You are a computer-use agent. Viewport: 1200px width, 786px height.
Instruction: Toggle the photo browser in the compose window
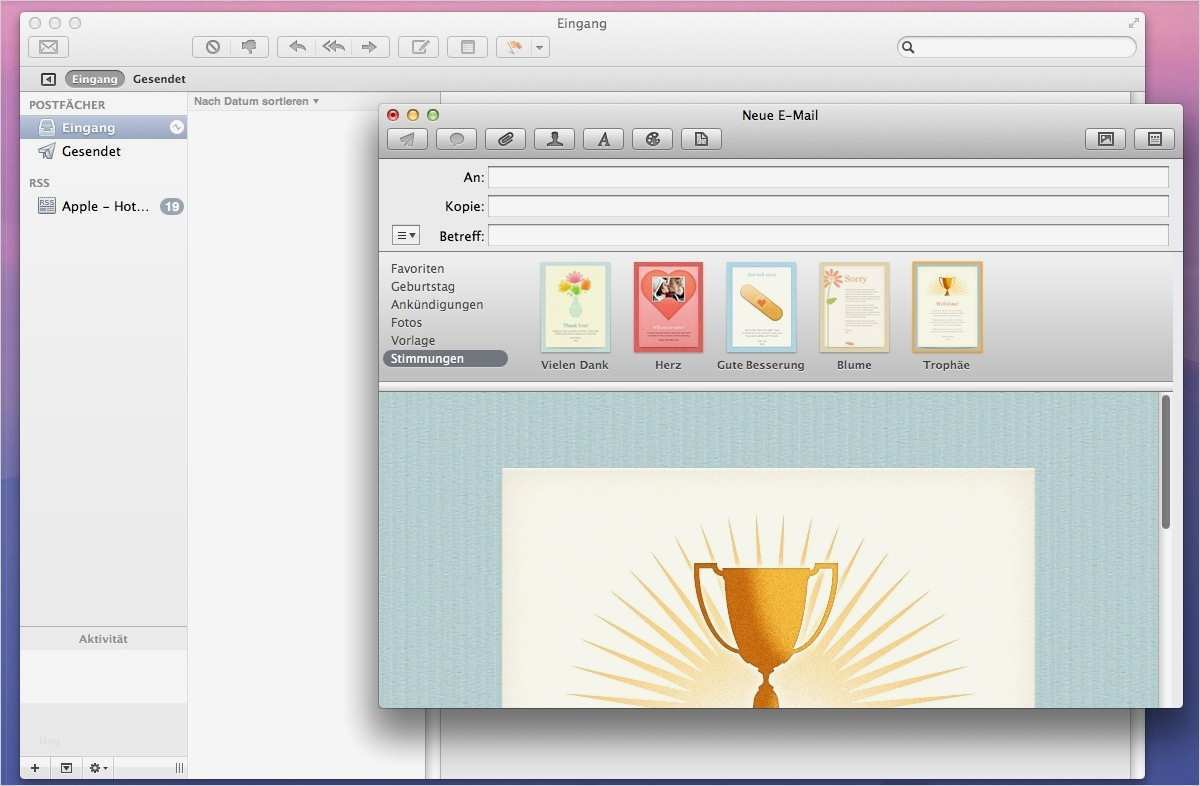click(1105, 138)
